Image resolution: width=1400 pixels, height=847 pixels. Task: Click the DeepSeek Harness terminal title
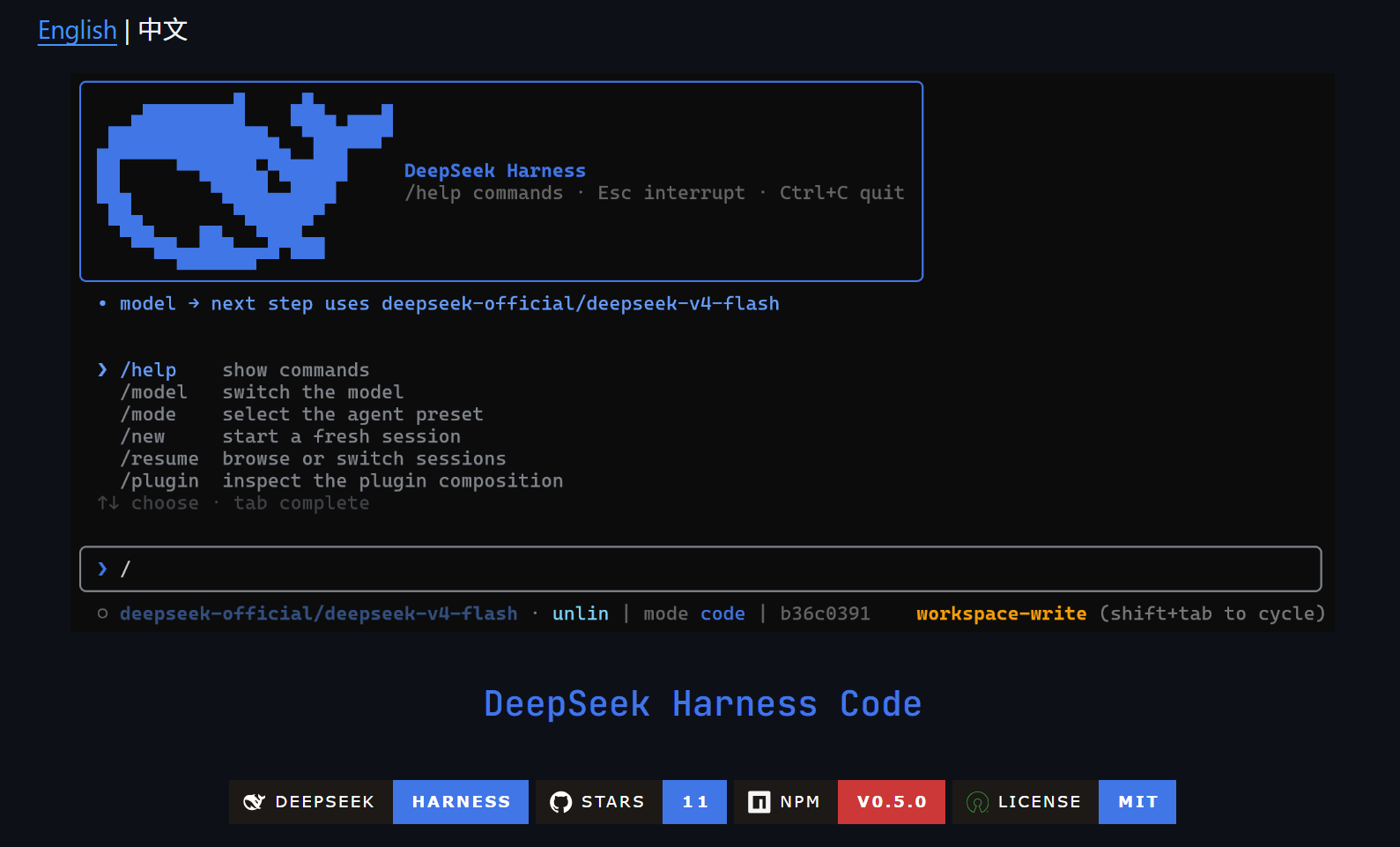click(494, 171)
